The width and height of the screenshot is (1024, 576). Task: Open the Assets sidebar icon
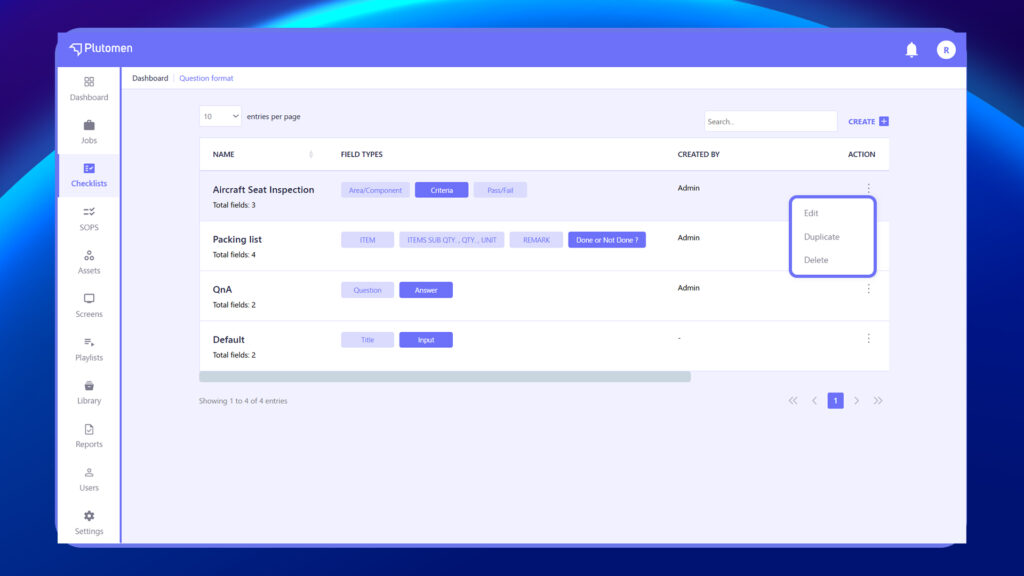[x=89, y=255]
